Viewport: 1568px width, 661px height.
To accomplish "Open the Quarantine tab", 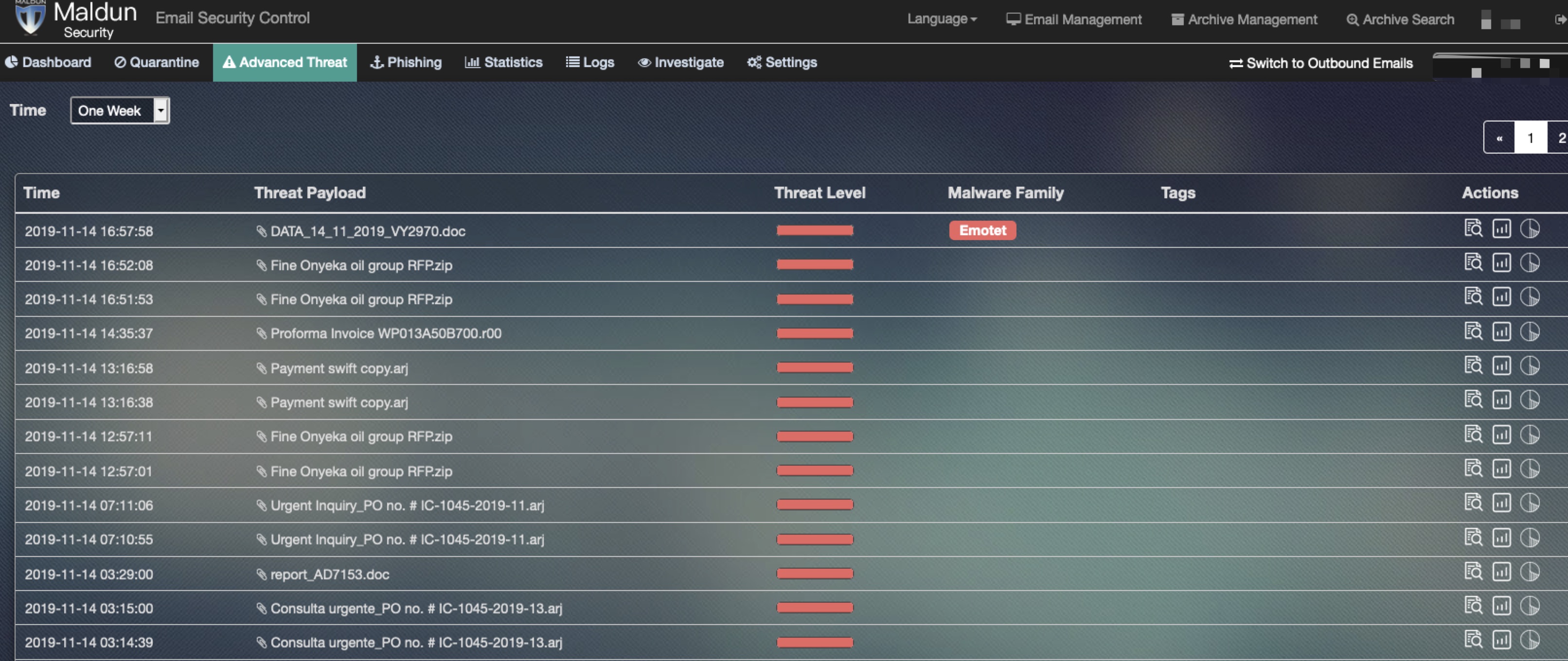I will pos(157,63).
